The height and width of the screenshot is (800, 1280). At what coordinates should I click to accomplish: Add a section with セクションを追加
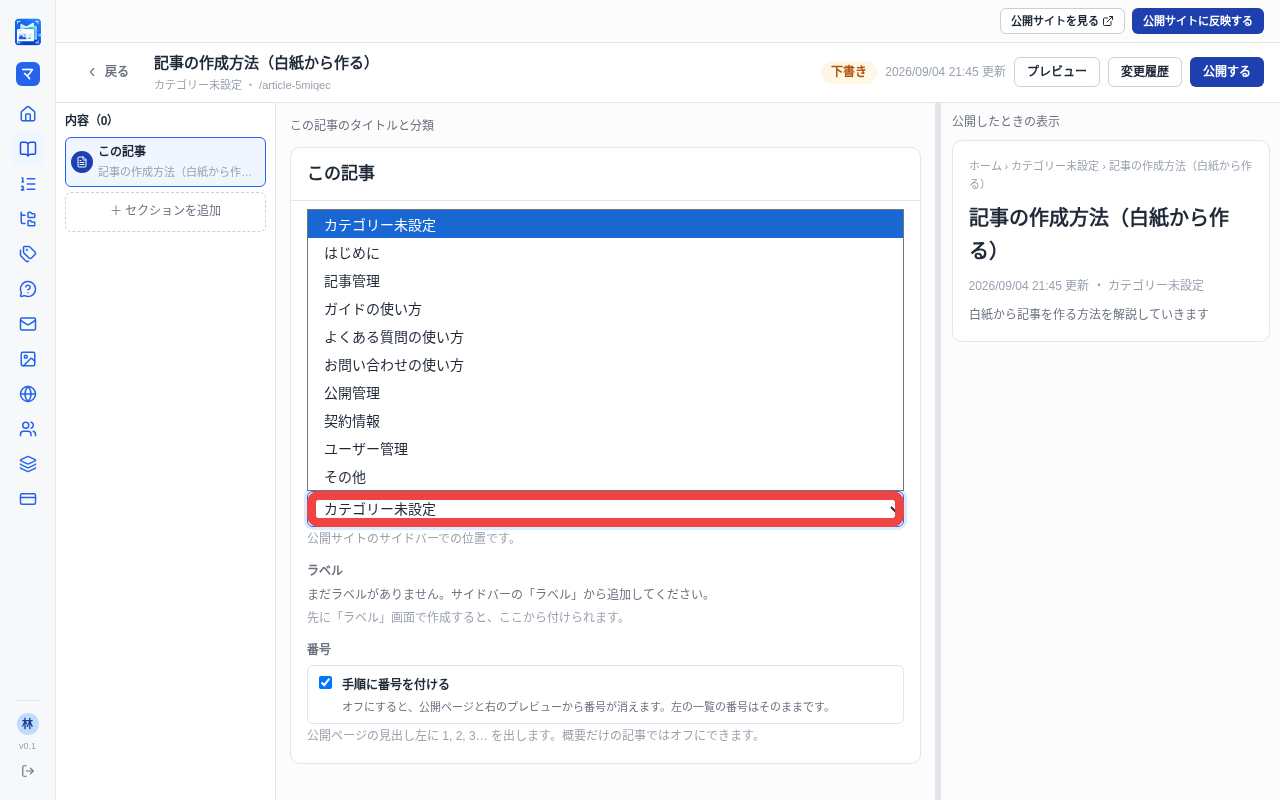click(x=166, y=211)
